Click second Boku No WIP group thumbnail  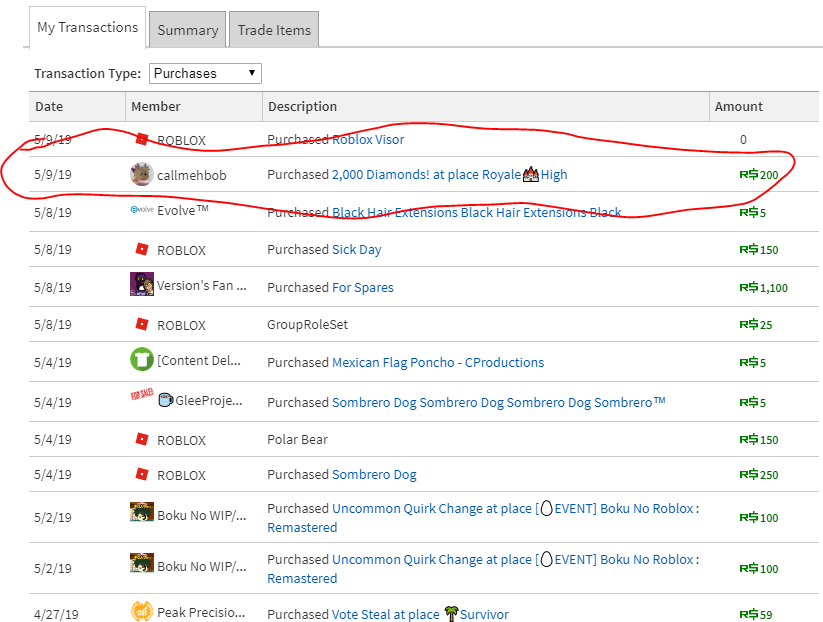[x=142, y=563]
